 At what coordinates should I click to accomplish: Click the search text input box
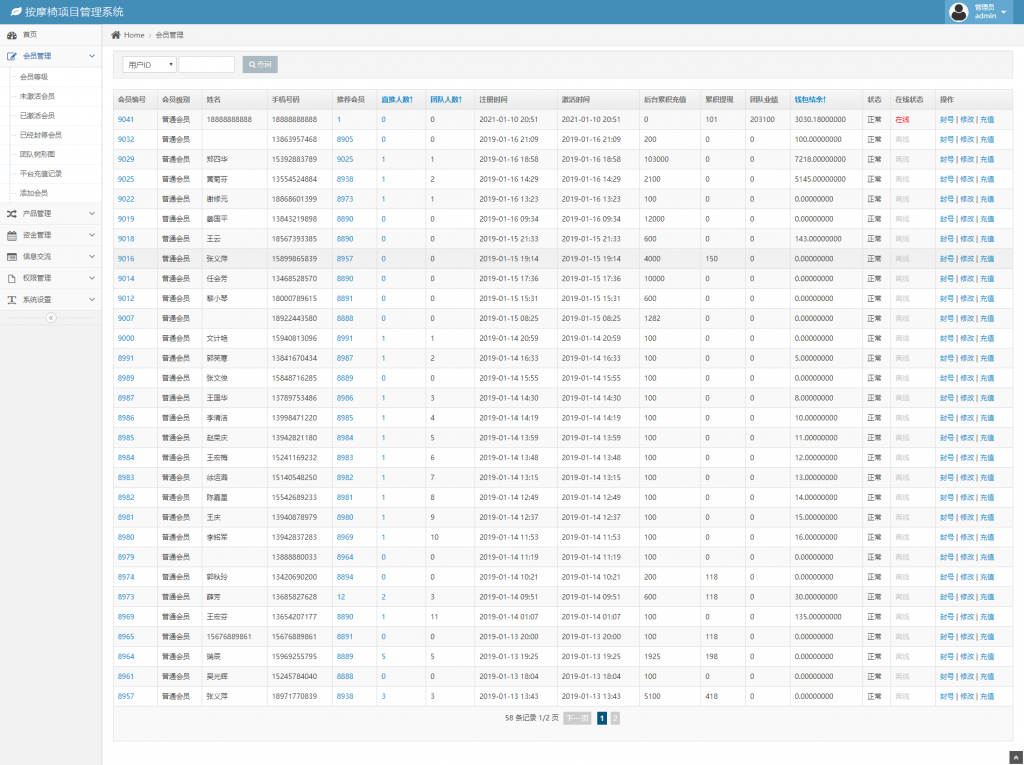(206, 65)
